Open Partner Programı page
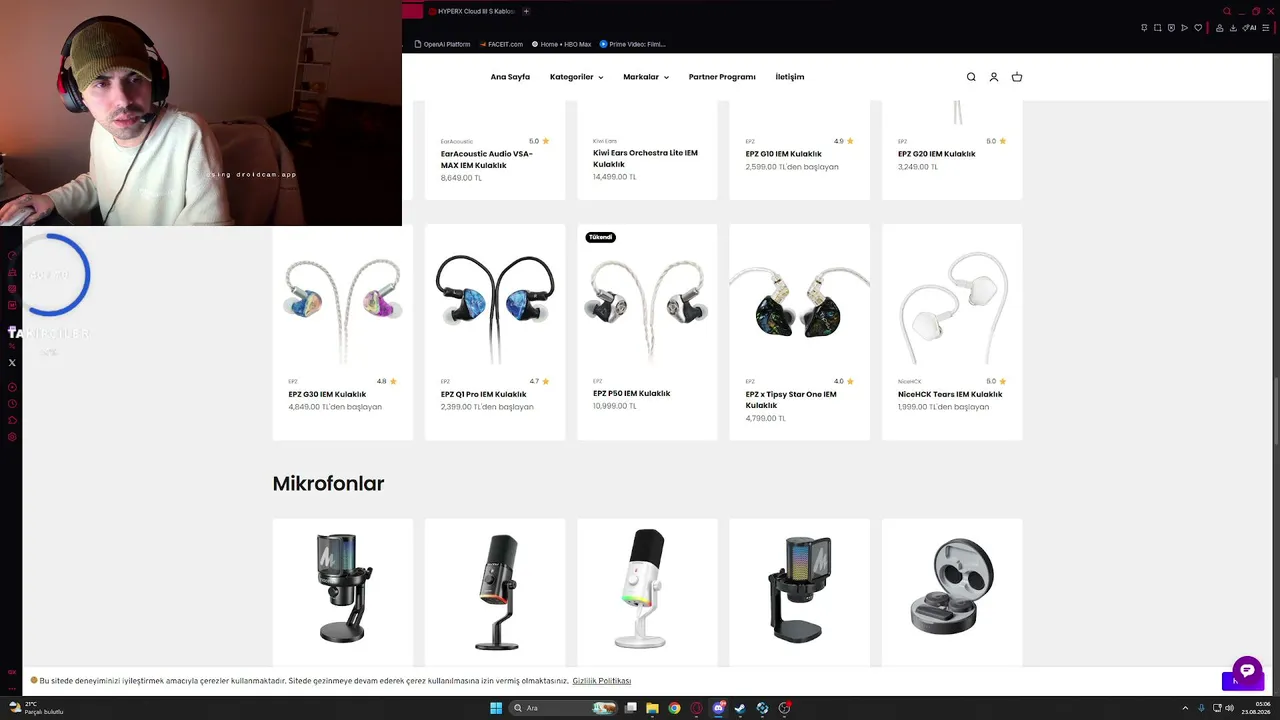This screenshot has height=720, width=1280. tap(722, 77)
